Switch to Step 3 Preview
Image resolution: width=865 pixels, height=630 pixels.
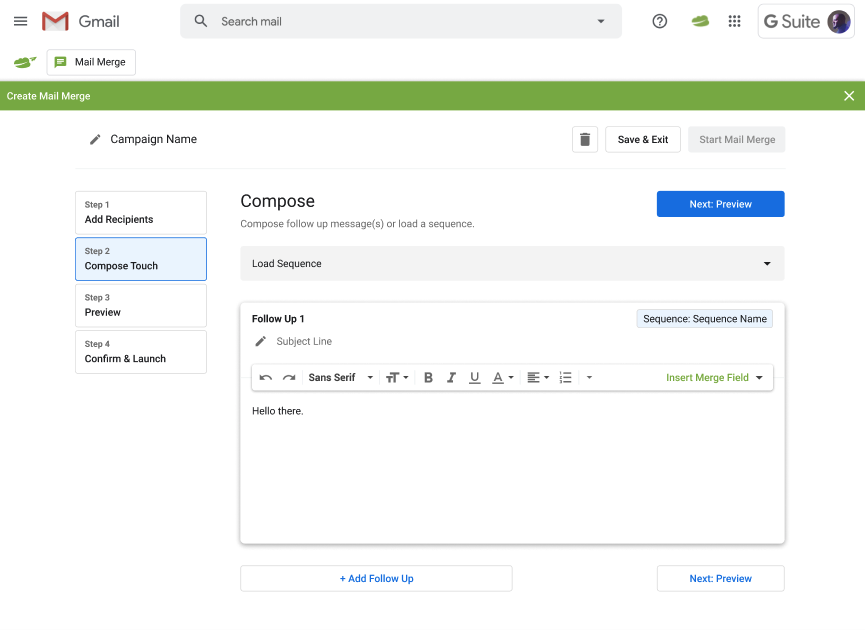click(141, 306)
